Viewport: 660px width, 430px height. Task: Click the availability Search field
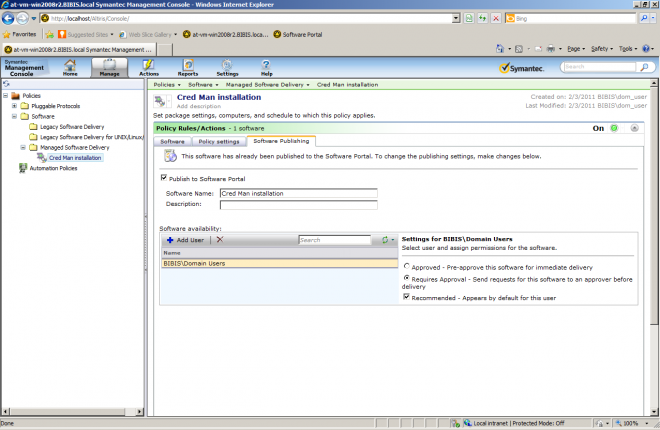pos(335,240)
